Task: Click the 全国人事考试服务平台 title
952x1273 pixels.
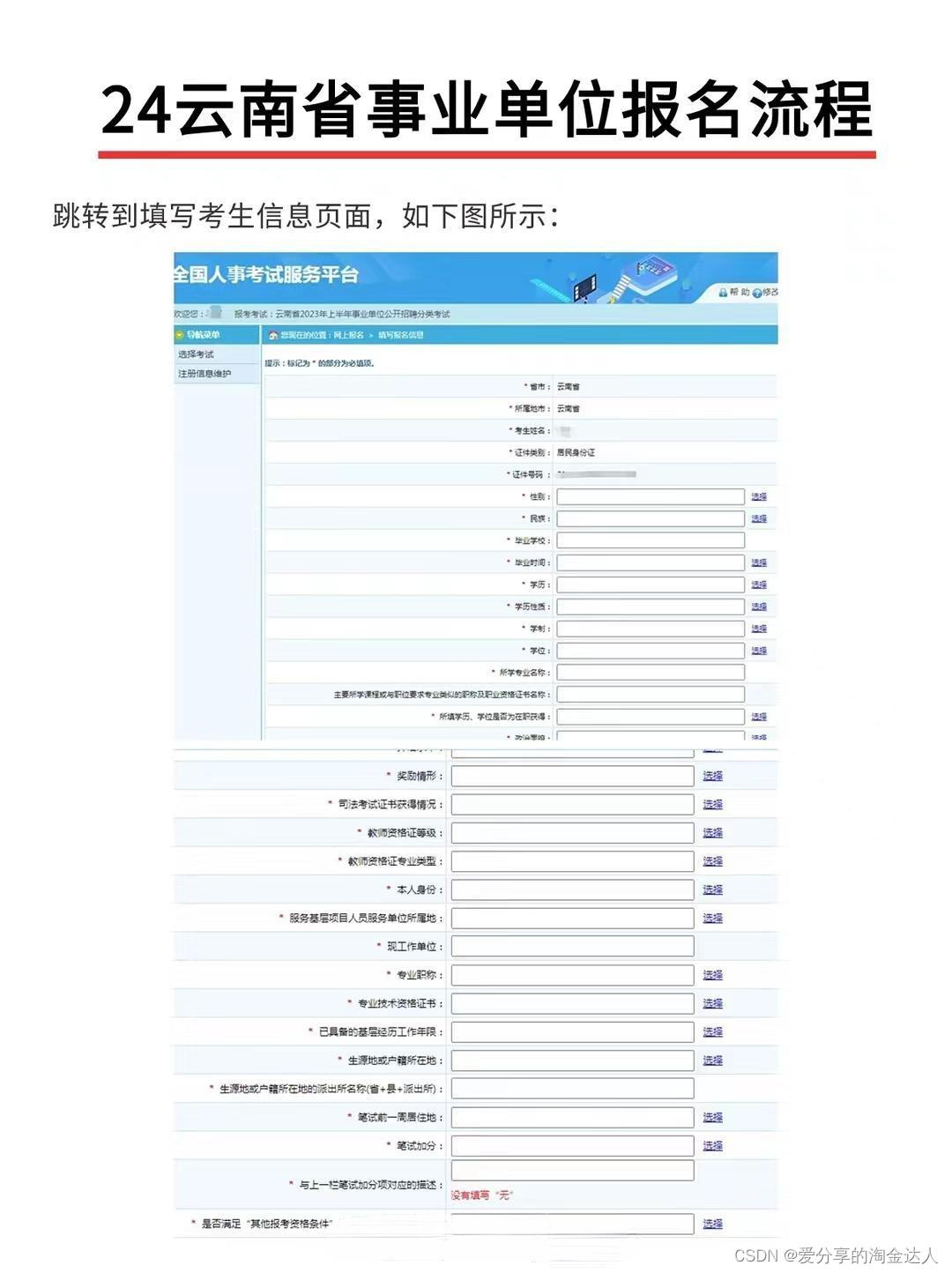Action: click(x=266, y=274)
